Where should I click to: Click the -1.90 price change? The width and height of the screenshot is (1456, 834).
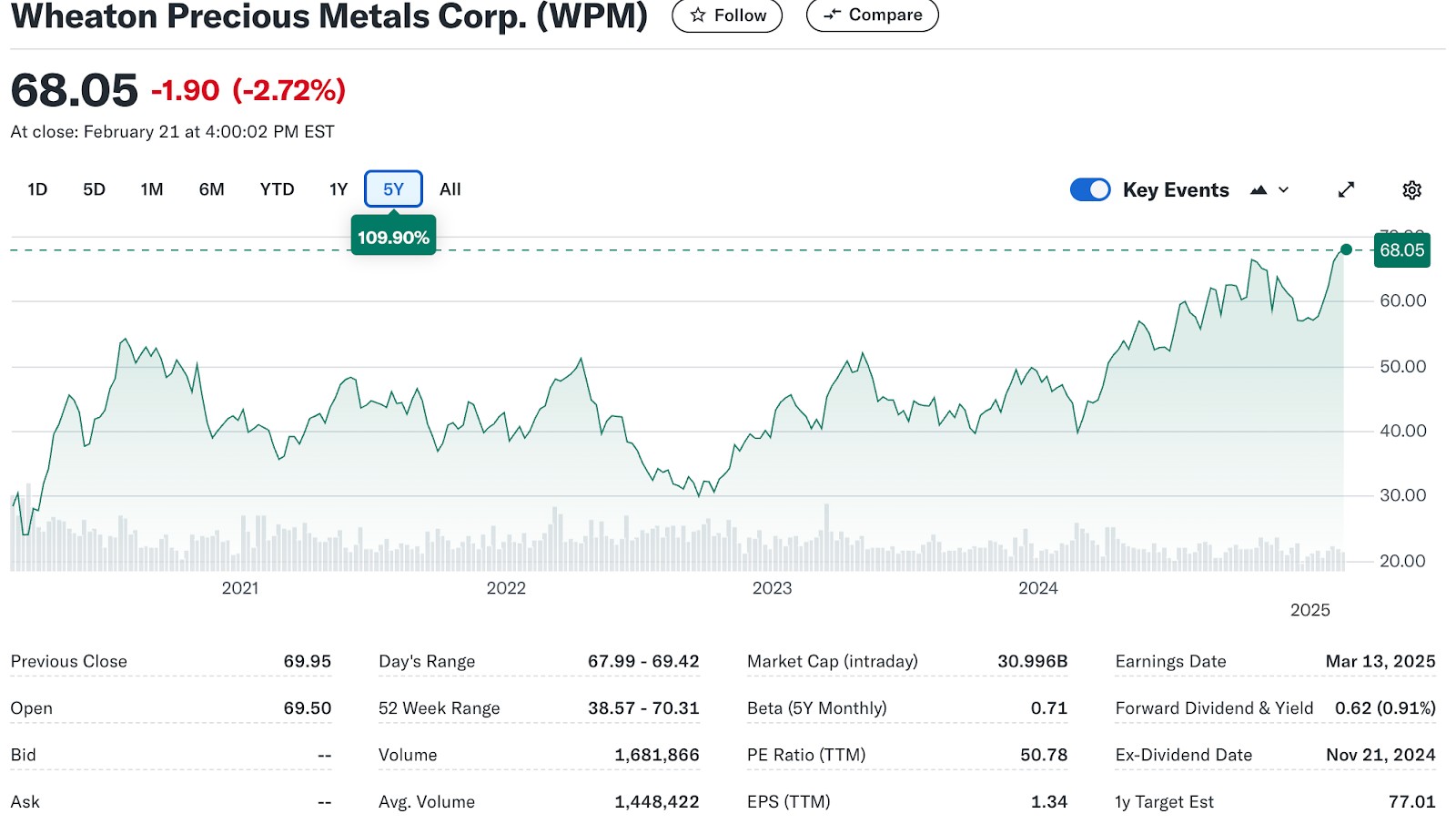pos(185,90)
